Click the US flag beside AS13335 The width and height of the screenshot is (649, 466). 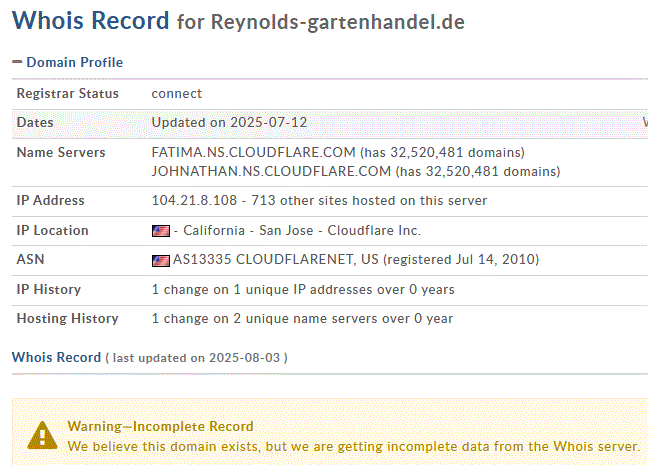click(x=160, y=260)
